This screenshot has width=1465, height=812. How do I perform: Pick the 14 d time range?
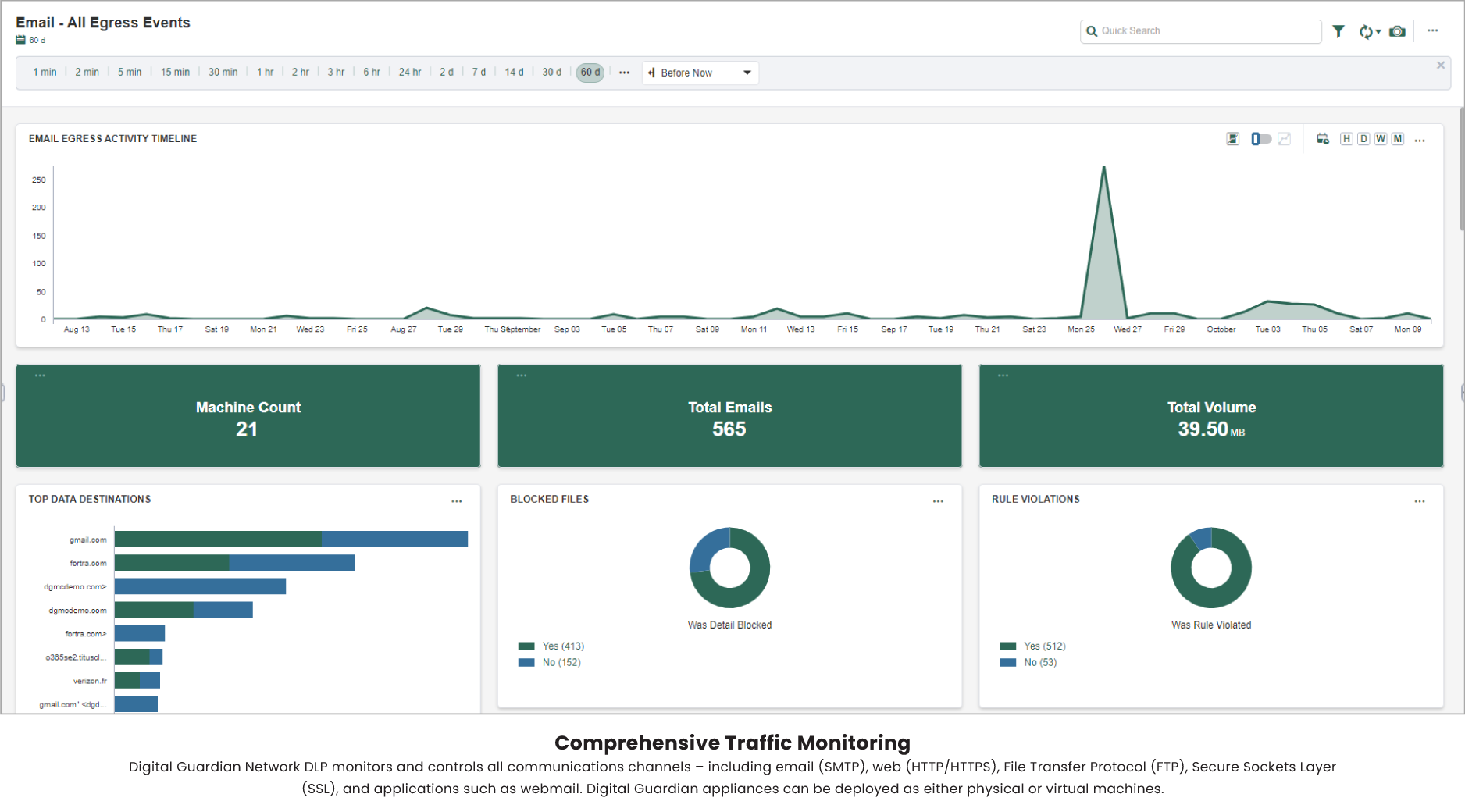pyautogui.click(x=514, y=73)
